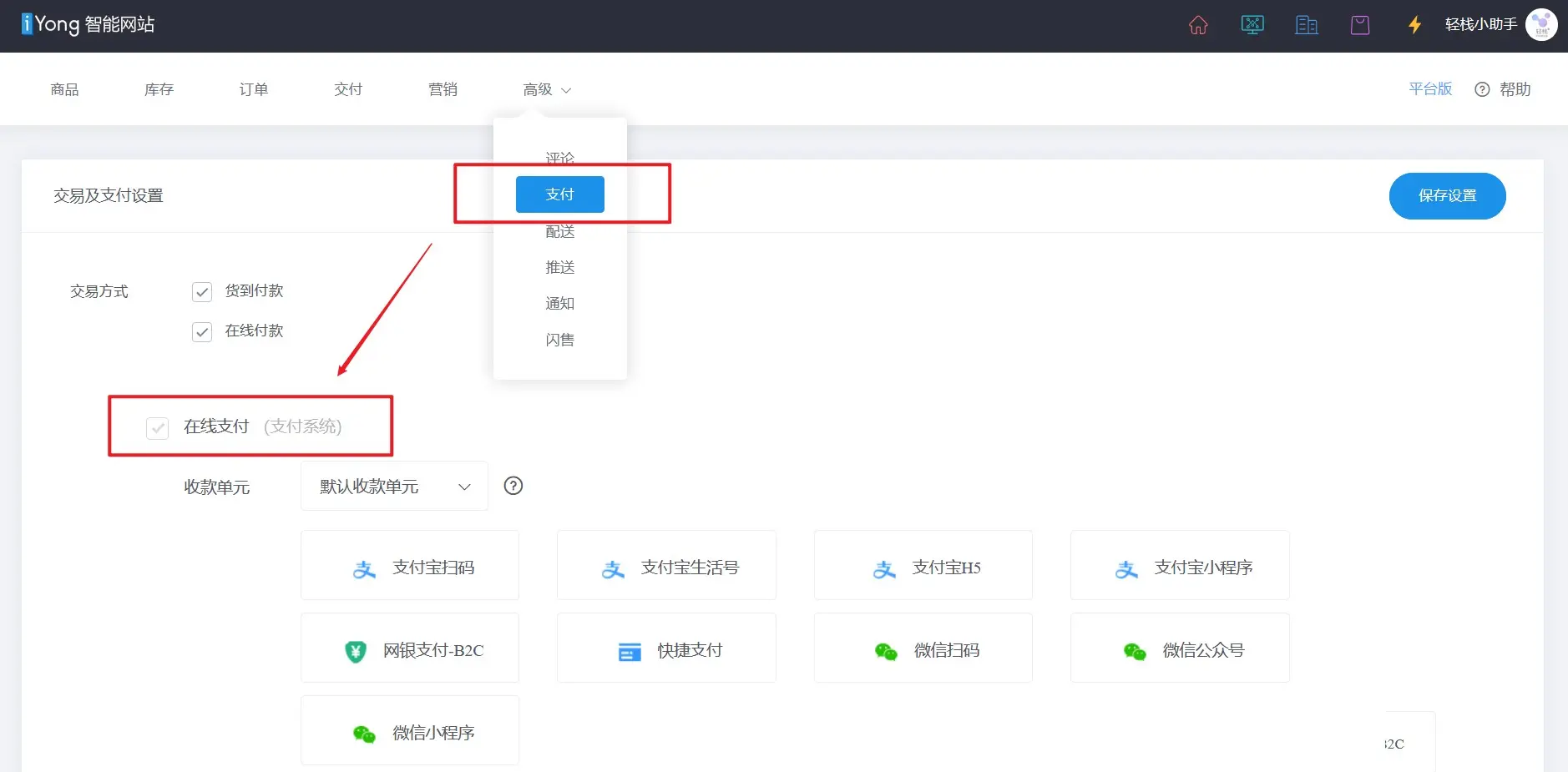Screen dimensions: 1568x772
Task: Click the home icon in top bar
Action: click(1198, 25)
